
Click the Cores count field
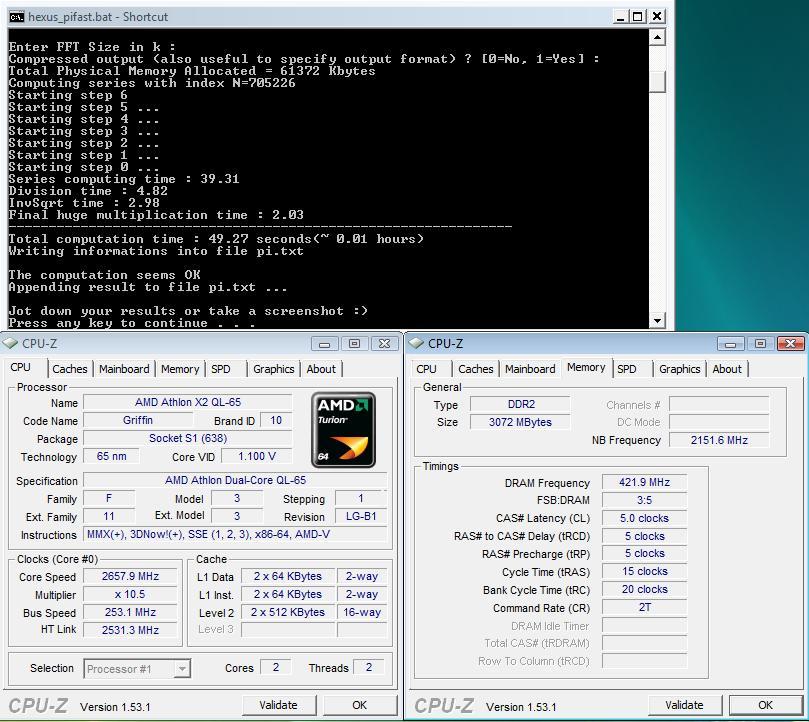click(276, 667)
